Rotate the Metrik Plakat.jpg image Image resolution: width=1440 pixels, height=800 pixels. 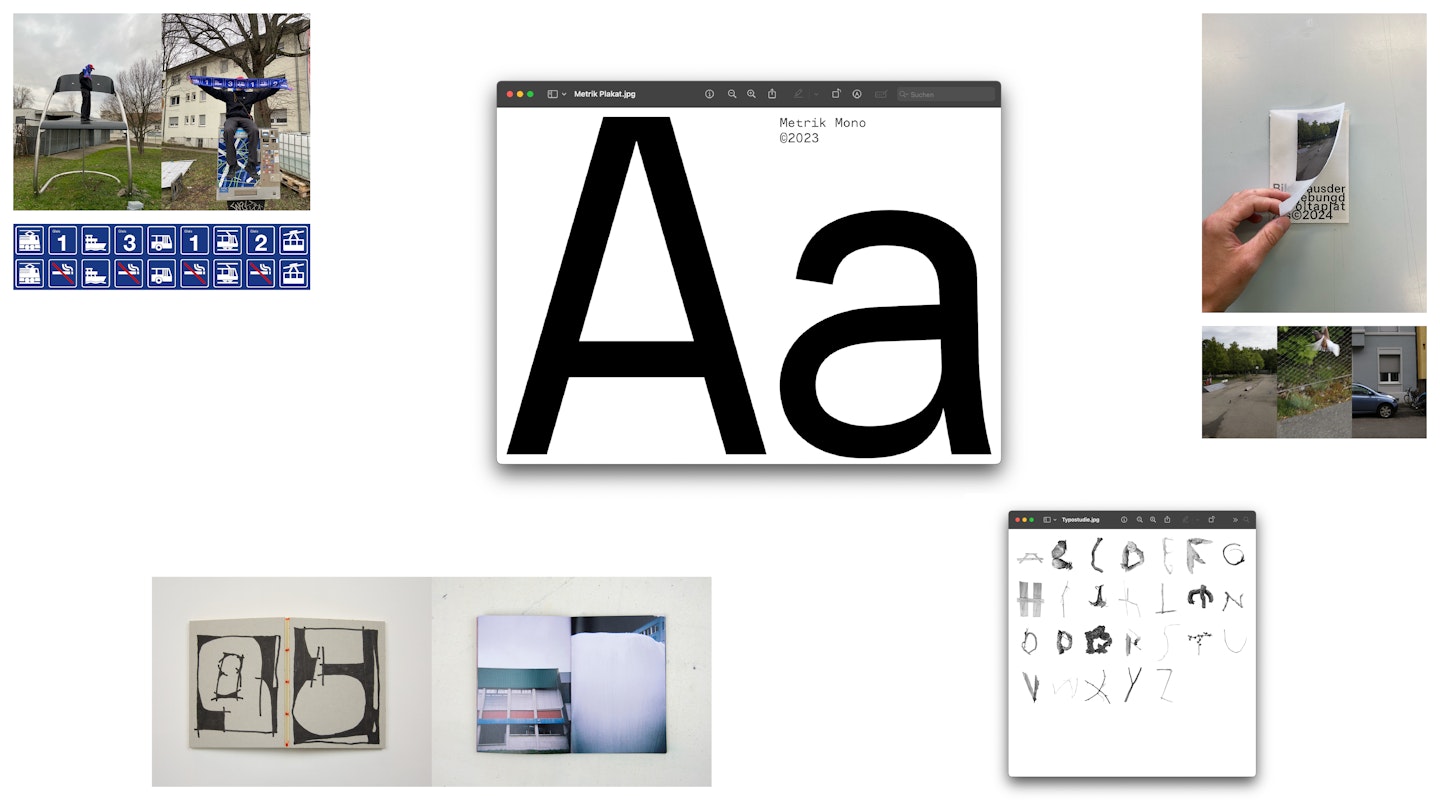(836, 94)
